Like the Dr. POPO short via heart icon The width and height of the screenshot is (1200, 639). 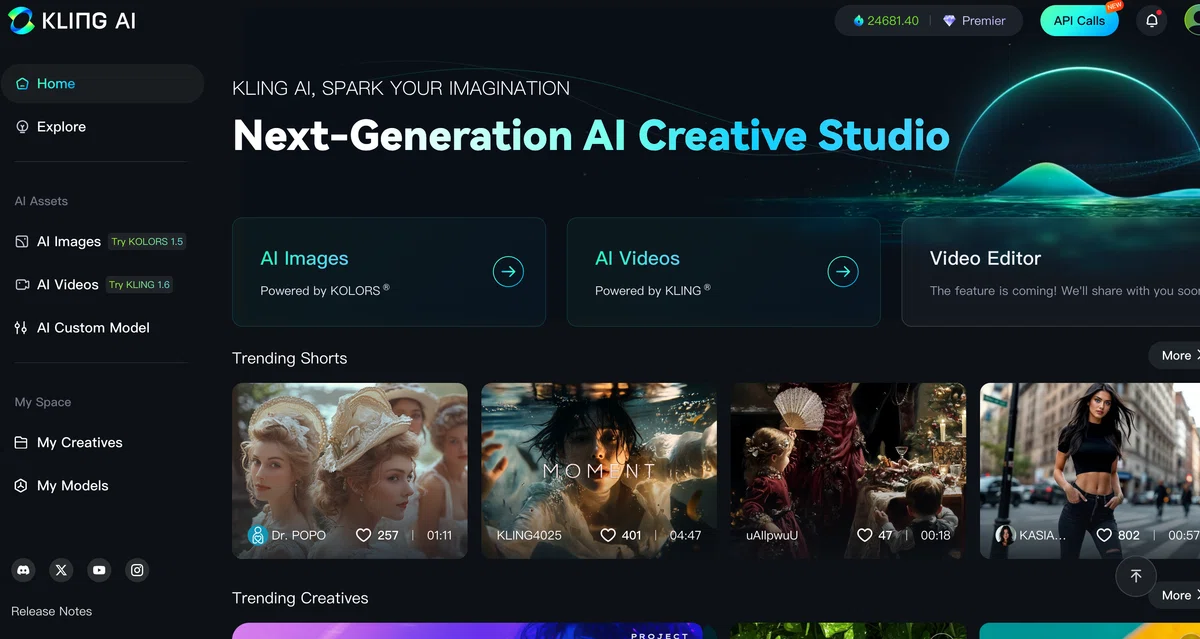(x=364, y=535)
